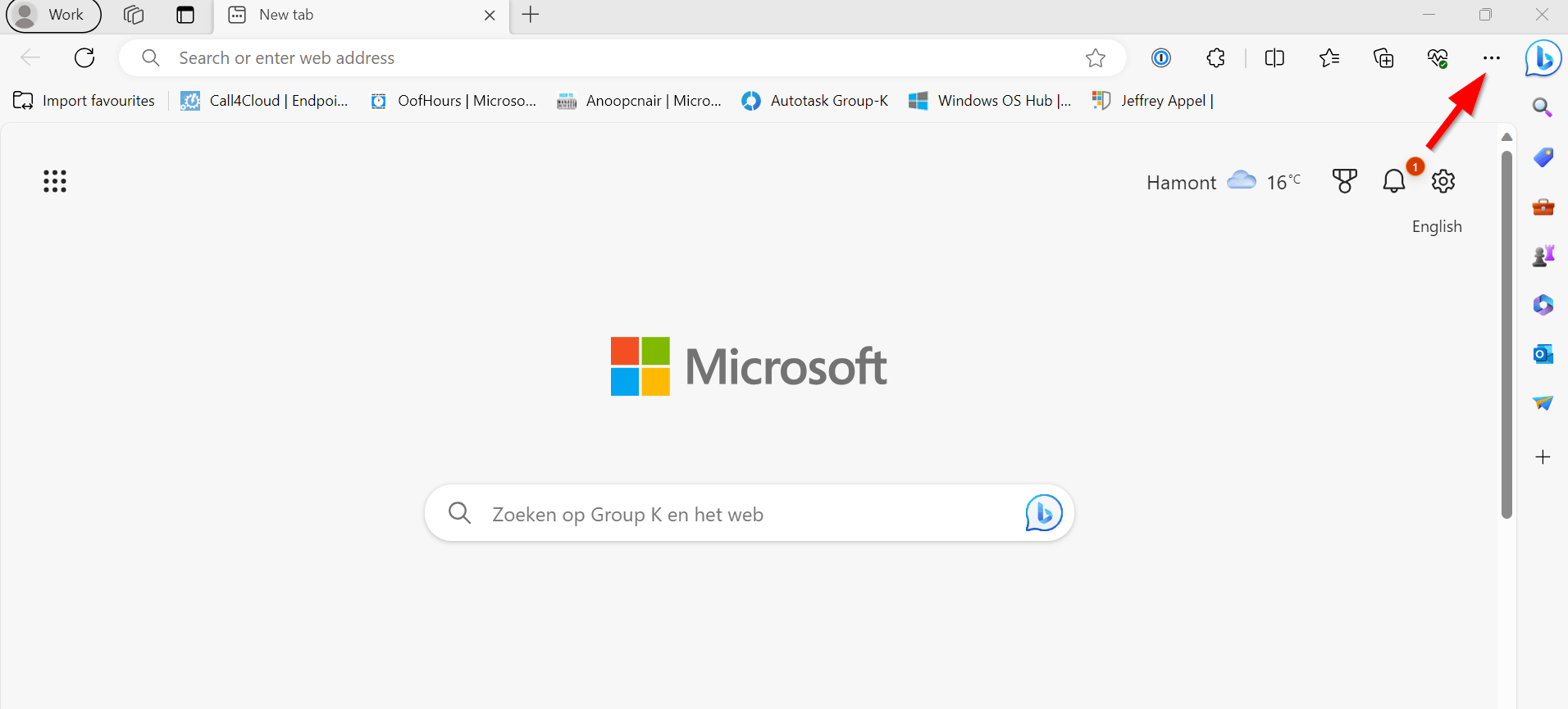
Task: Click the Refresh page icon
Action: [x=84, y=57]
